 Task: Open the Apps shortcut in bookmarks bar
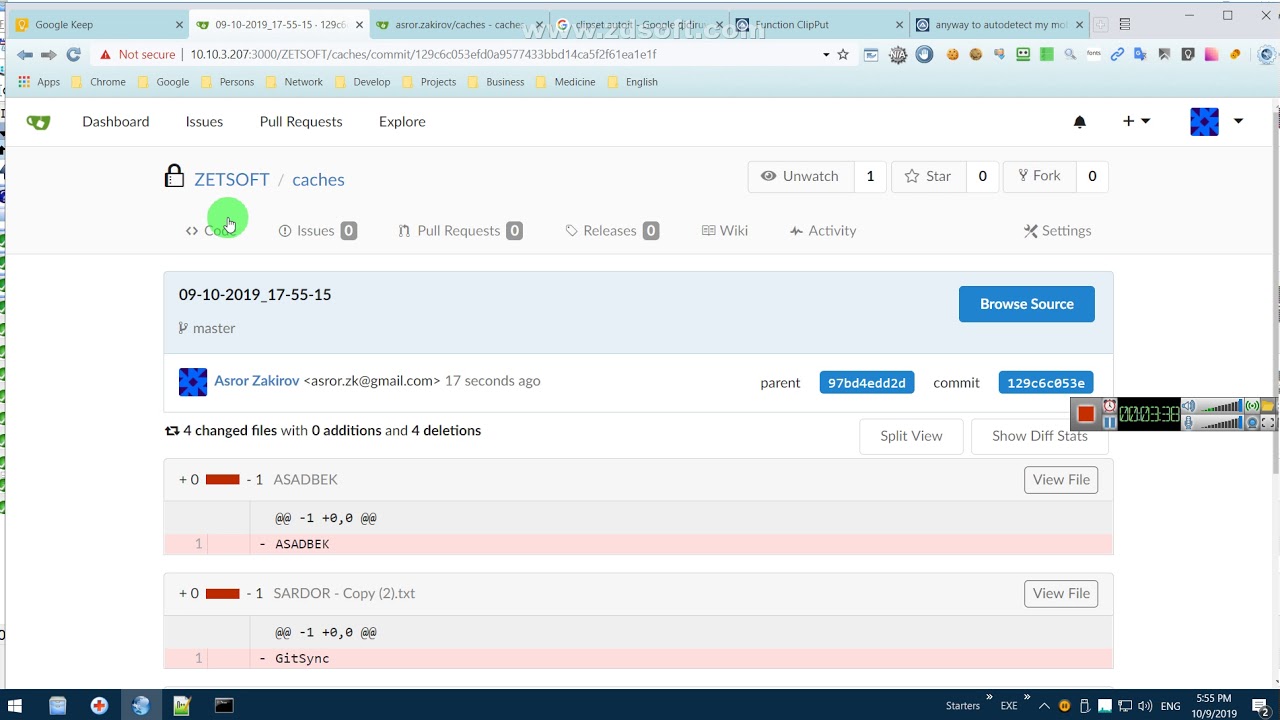tap(39, 82)
